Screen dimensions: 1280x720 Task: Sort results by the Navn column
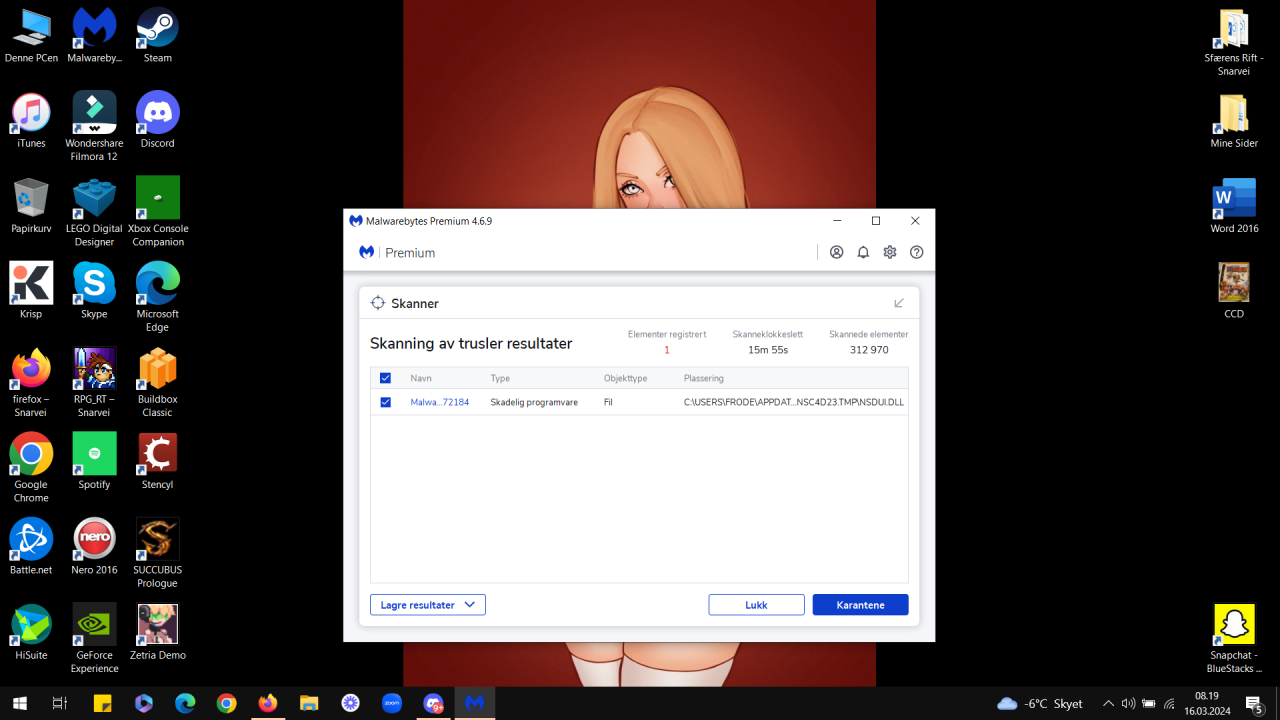[x=421, y=379]
